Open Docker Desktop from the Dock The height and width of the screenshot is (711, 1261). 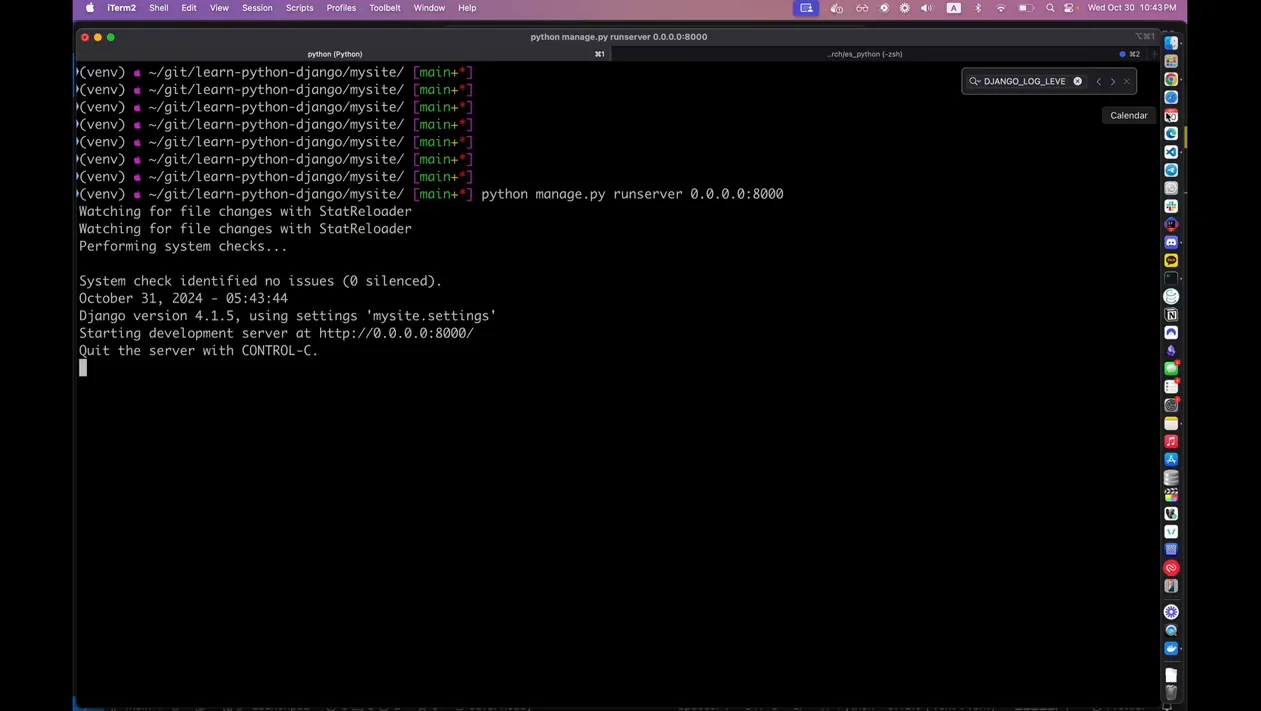[1171, 648]
